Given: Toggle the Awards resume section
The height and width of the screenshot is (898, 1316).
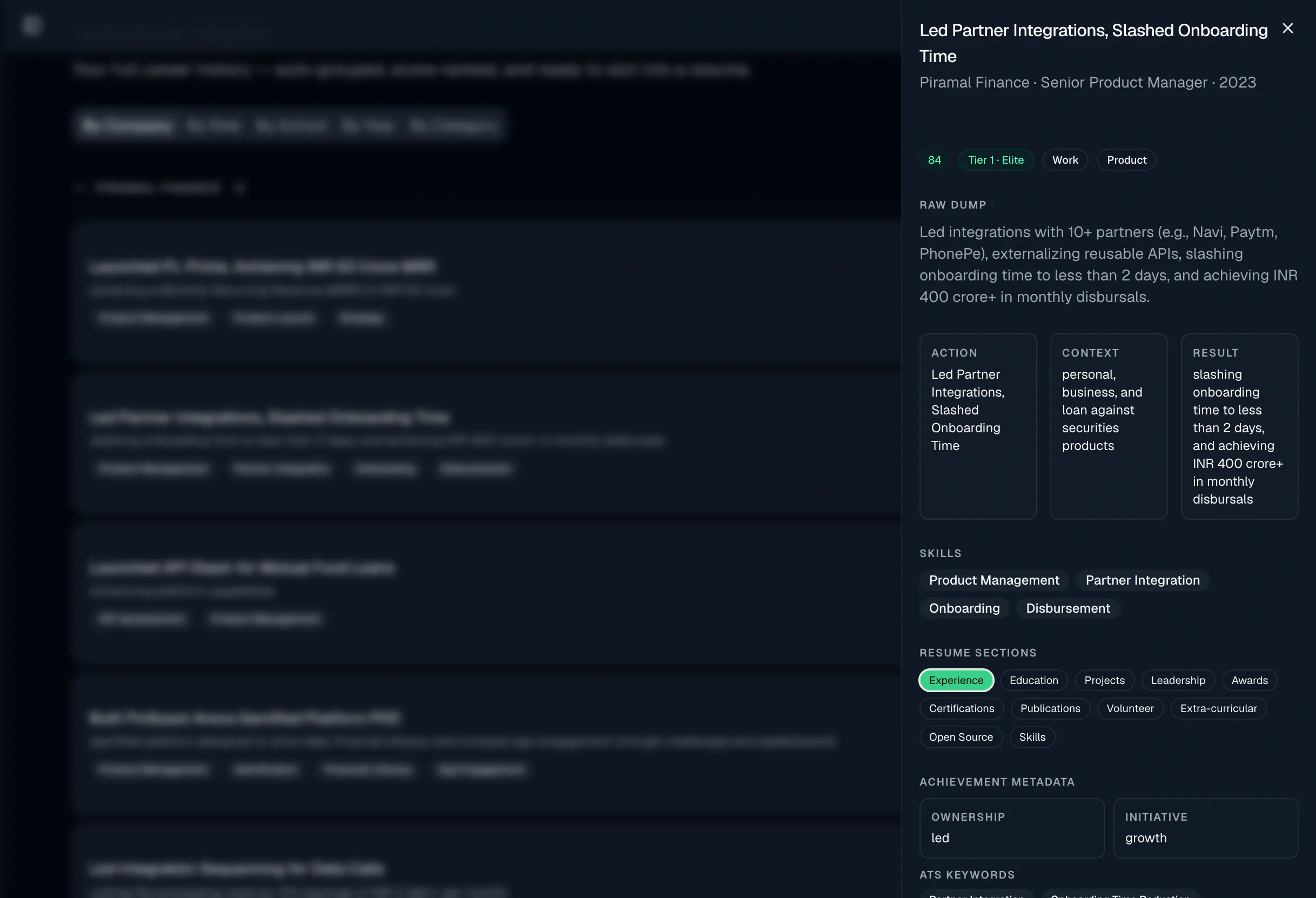Looking at the screenshot, I should click(1249, 680).
